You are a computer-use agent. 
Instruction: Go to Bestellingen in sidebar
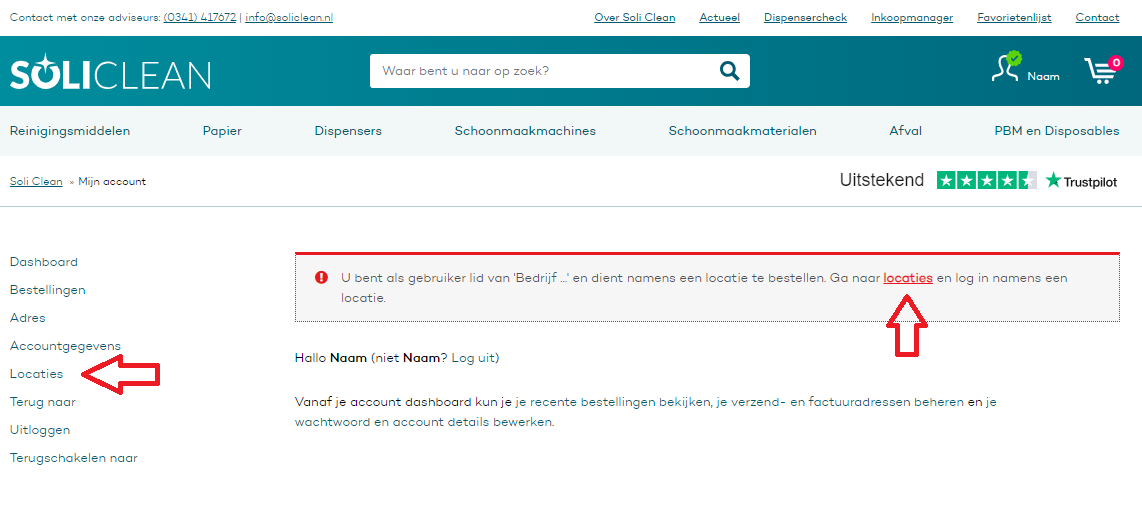pos(47,290)
